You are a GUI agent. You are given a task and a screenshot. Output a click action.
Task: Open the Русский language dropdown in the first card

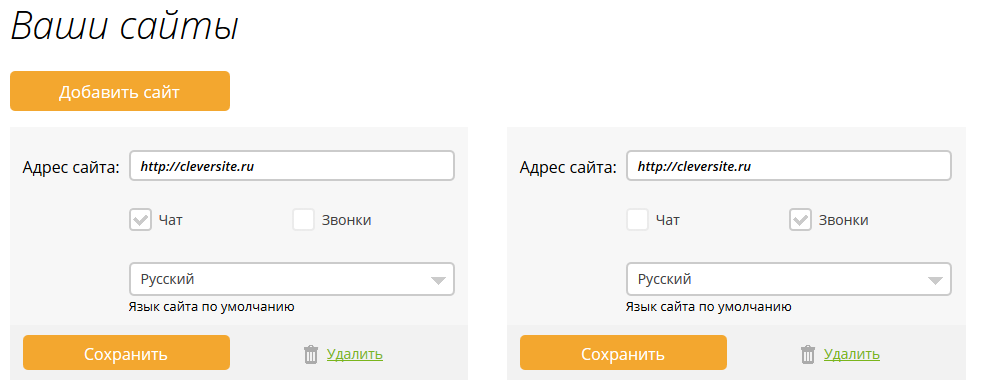click(292, 279)
